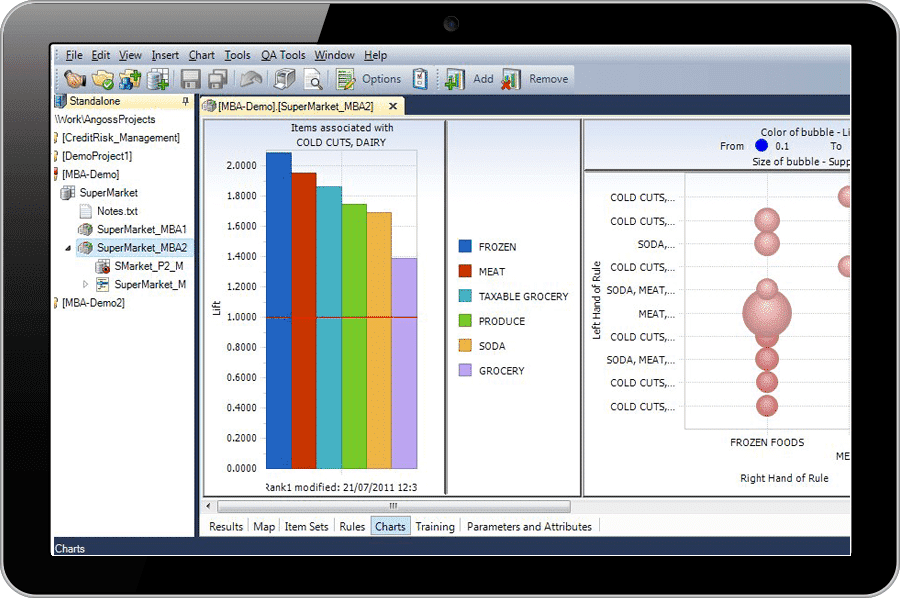Click the horizontal scrollbar below the bar chart
This screenshot has width=900, height=599.
(x=390, y=505)
